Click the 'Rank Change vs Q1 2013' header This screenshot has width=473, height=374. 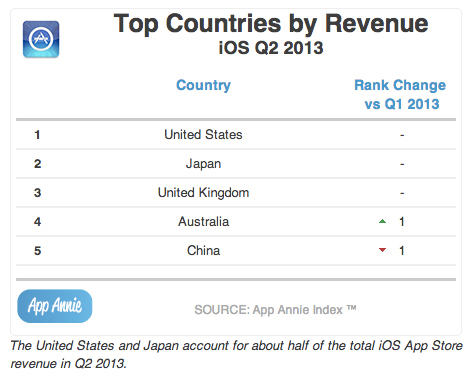[400, 94]
